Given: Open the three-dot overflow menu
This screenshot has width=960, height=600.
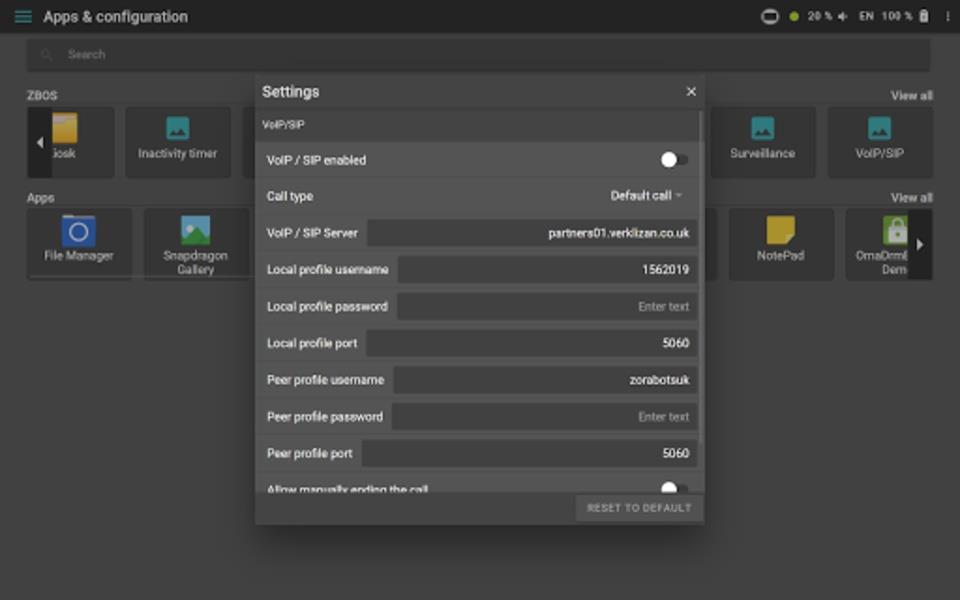Looking at the screenshot, I should [x=948, y=17].
